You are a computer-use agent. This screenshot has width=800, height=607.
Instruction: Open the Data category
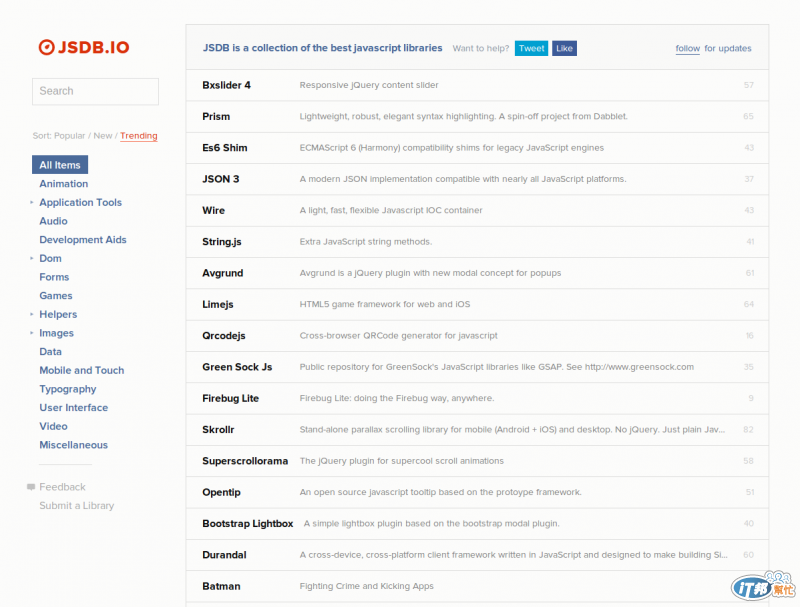point(51,352)
